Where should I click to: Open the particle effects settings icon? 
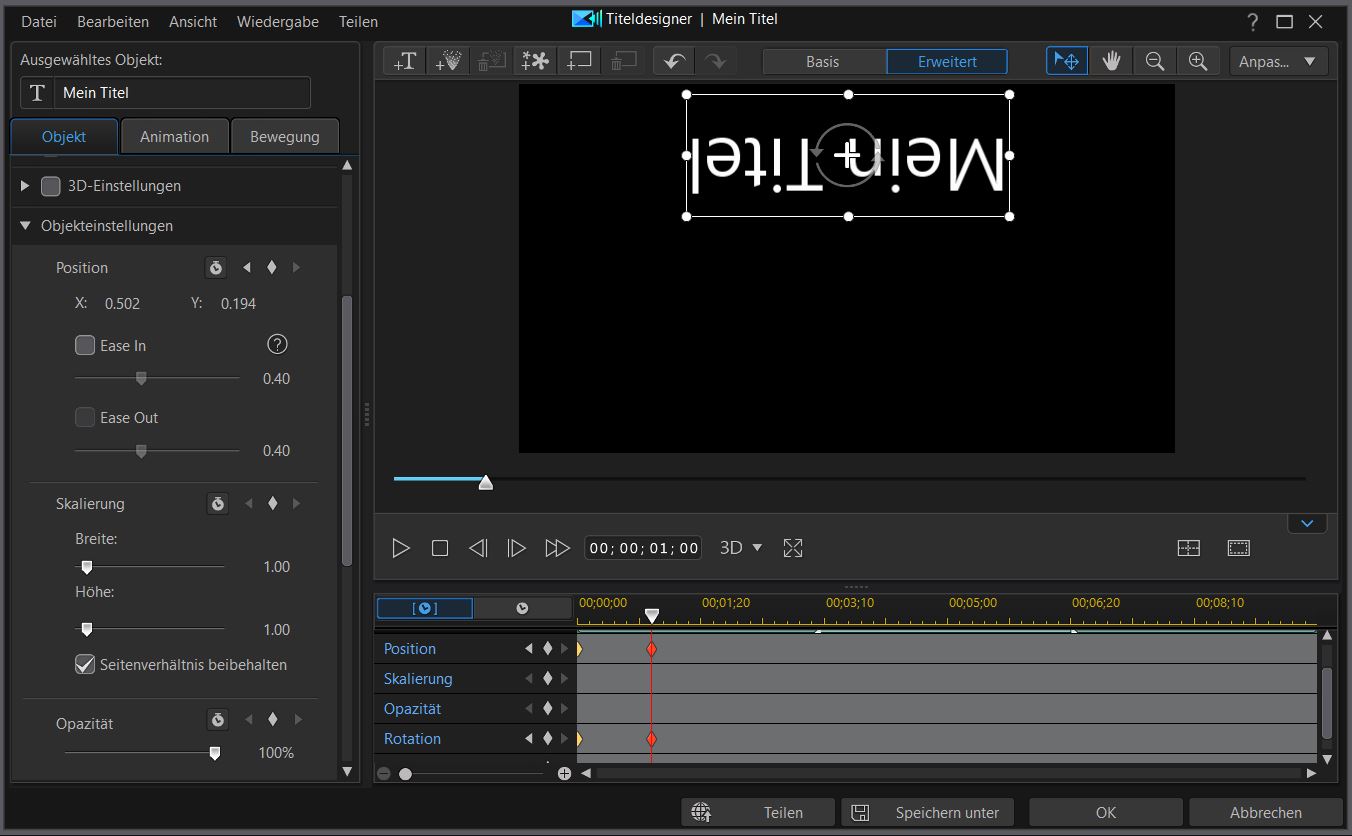(x=534, y=60)
